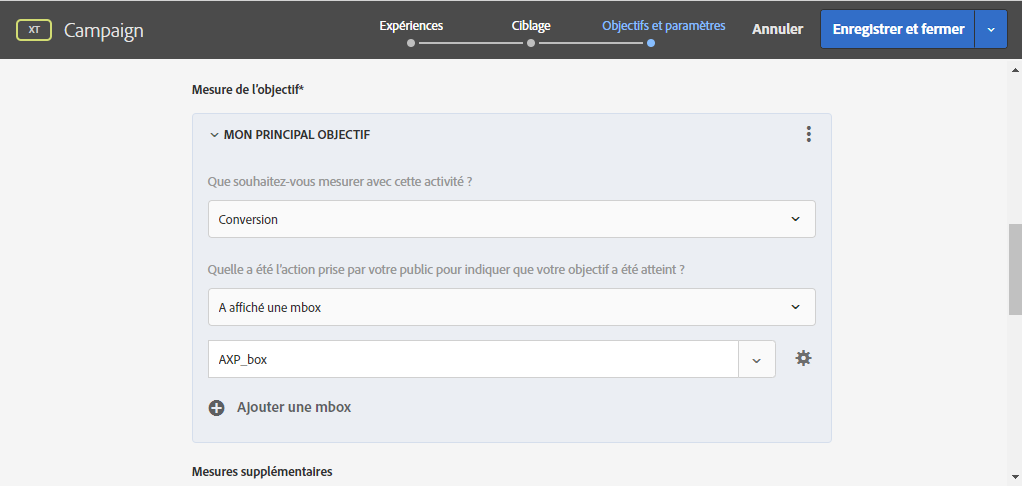Go to the Ciblage step
Image resolution: width=1022 pixels, height=486 pixels.
[x=531, y=26]
